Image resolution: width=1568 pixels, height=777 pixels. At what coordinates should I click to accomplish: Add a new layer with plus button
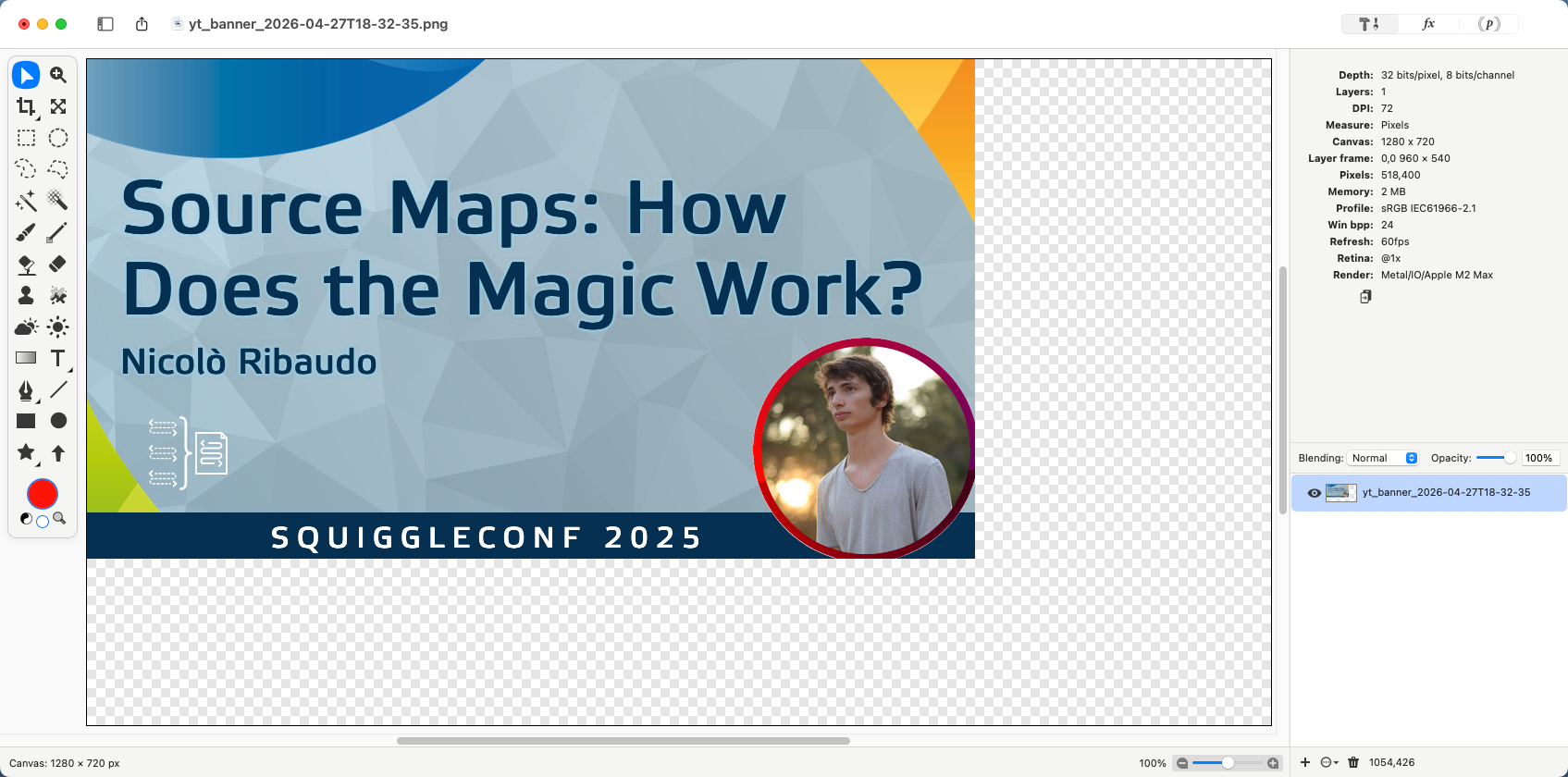[1305, 762]
